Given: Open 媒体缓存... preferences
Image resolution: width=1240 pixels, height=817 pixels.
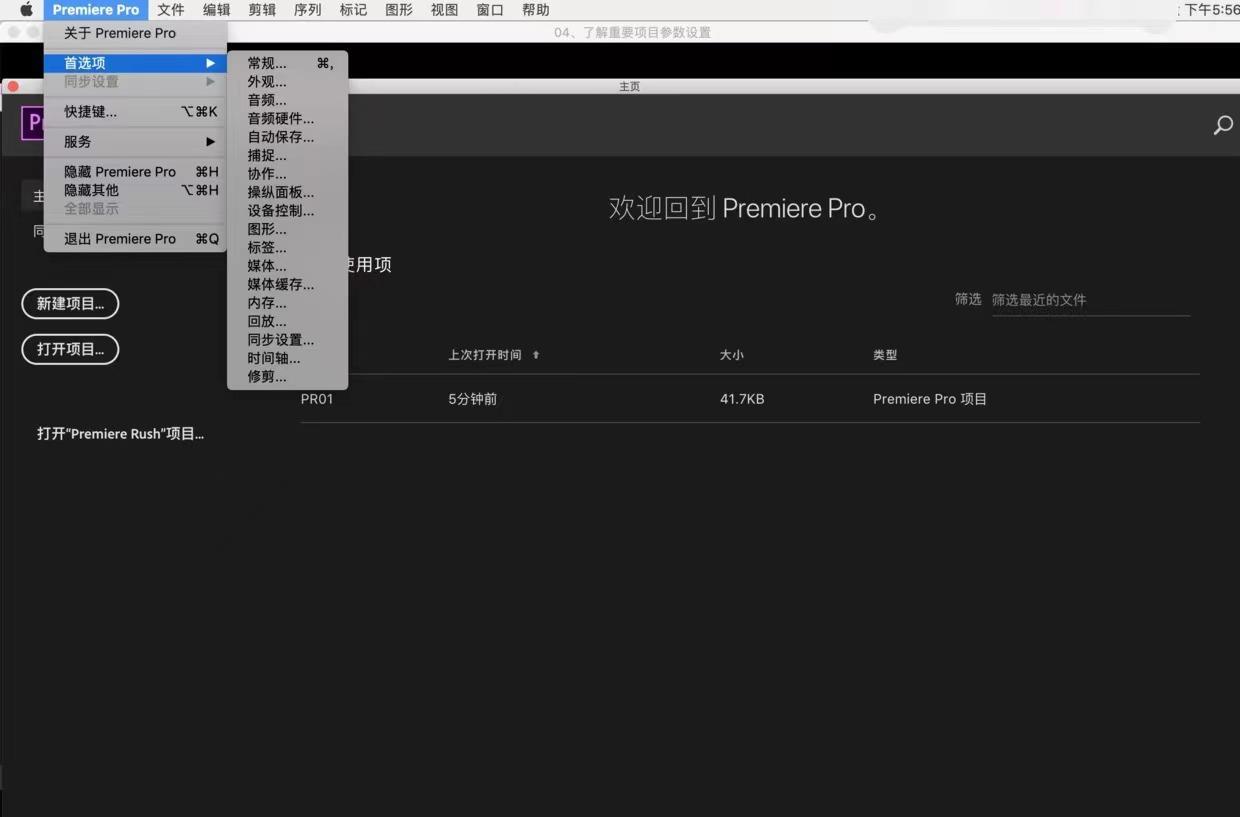Looking at the screenshot, I should [x=288, y=285].
